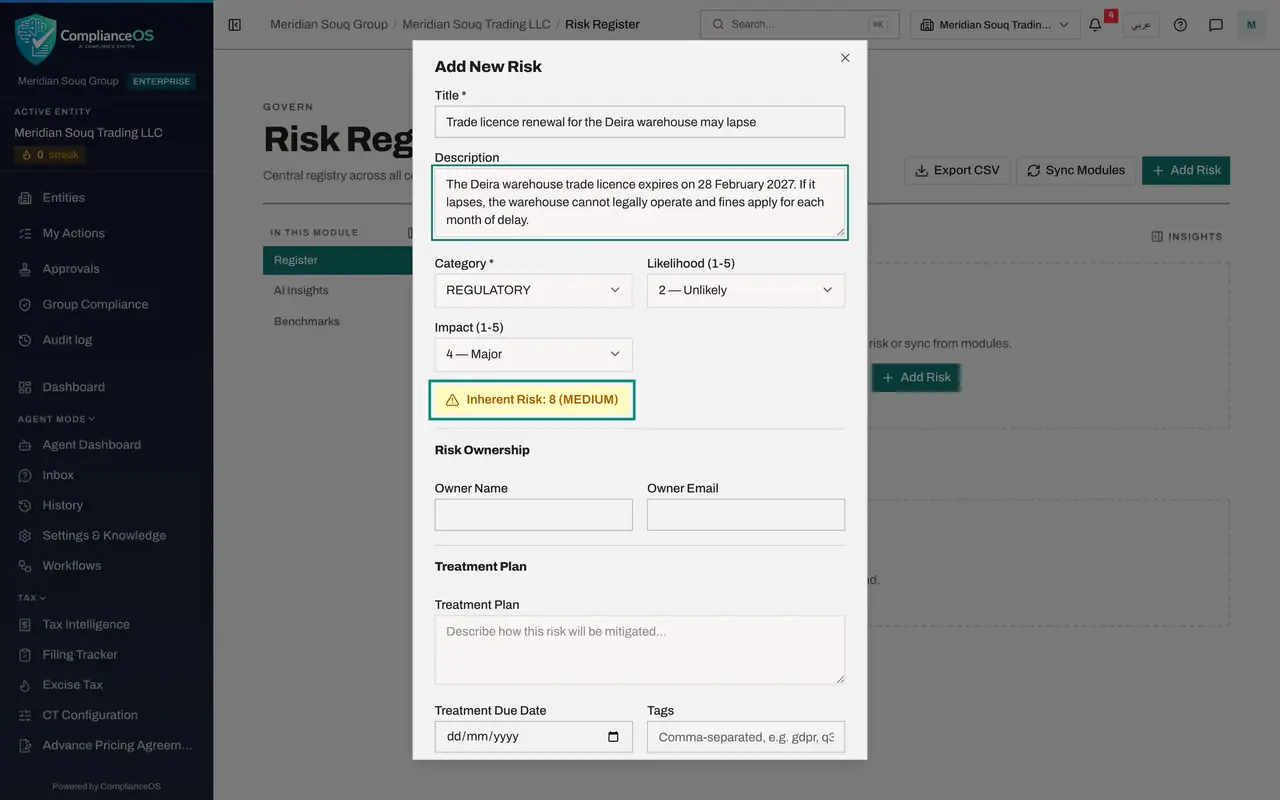Click the Dashboard grid icon
Screen dimensions: 1280x800
click(x=25, y=387)
